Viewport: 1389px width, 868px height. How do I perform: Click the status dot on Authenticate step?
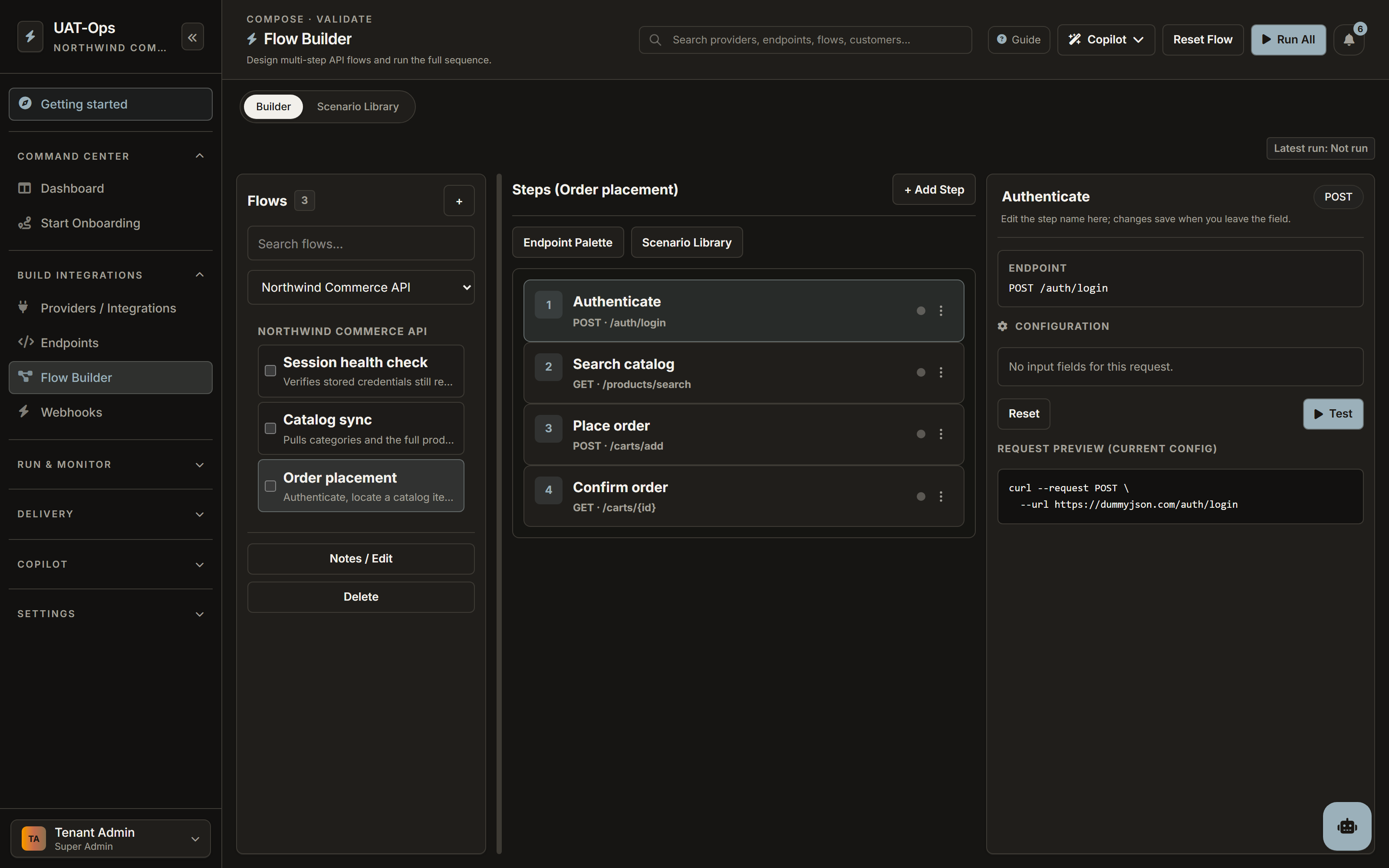(x=921, y=311)
